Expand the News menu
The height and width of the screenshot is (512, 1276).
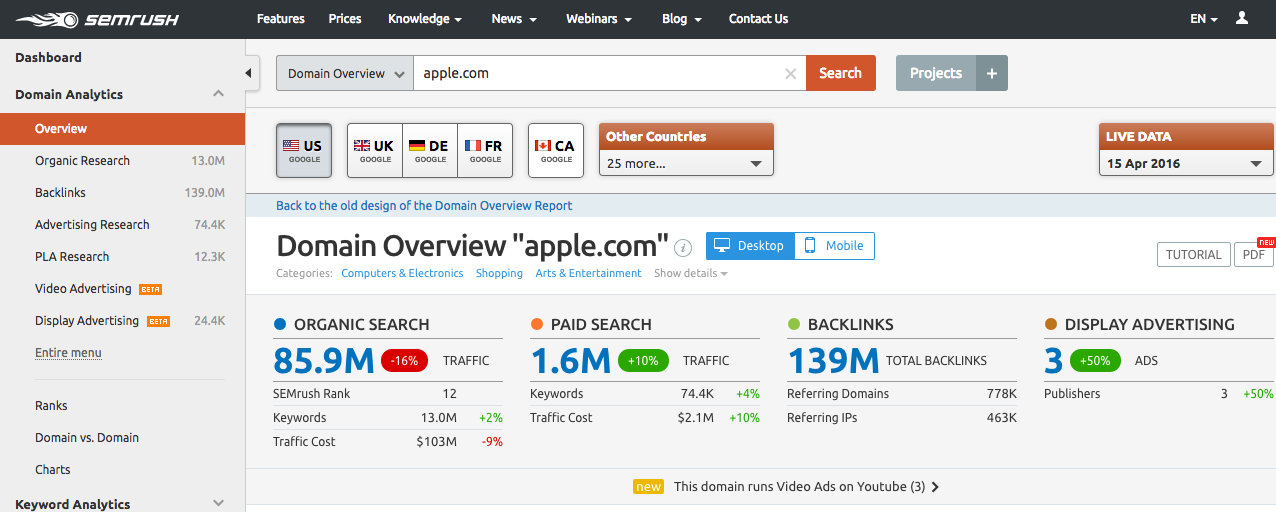514,19
